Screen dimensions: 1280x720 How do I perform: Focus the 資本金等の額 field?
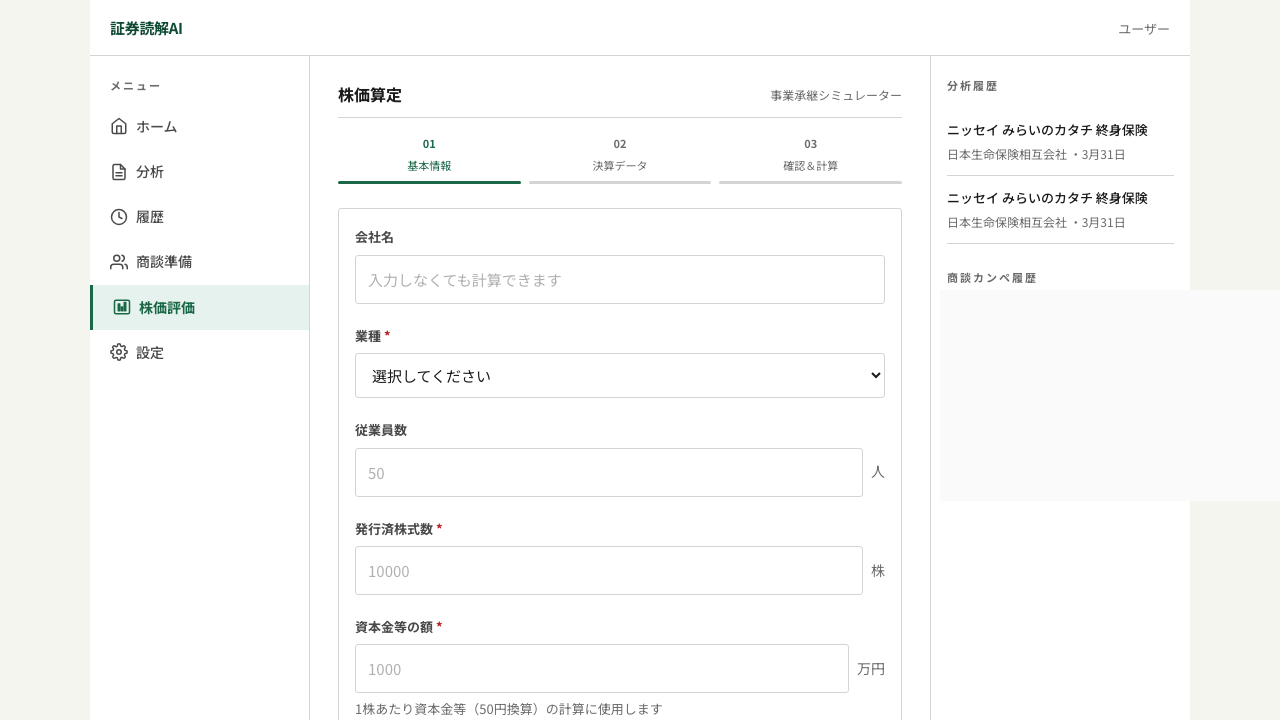click(601, 668)
